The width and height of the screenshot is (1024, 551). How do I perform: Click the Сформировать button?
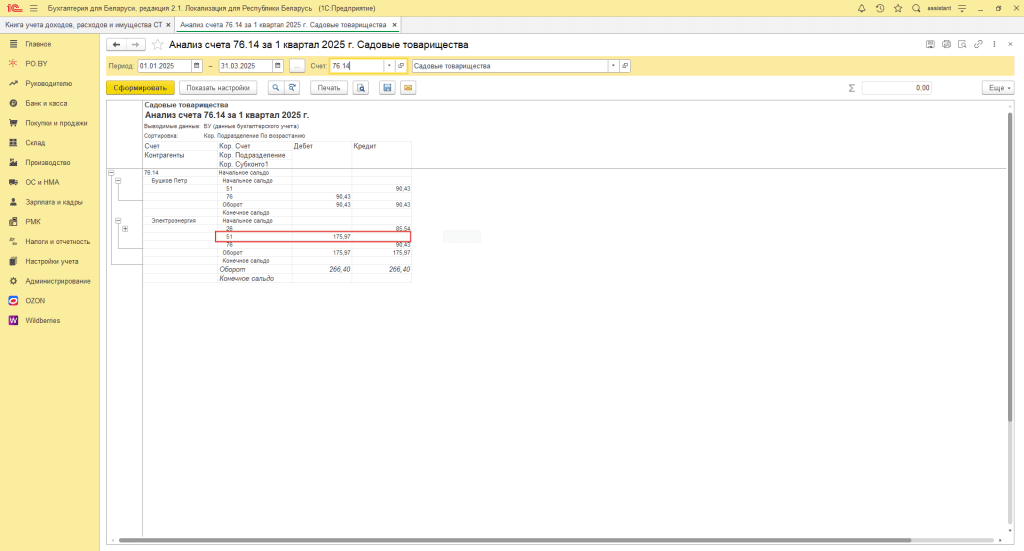tap(140, 87)
